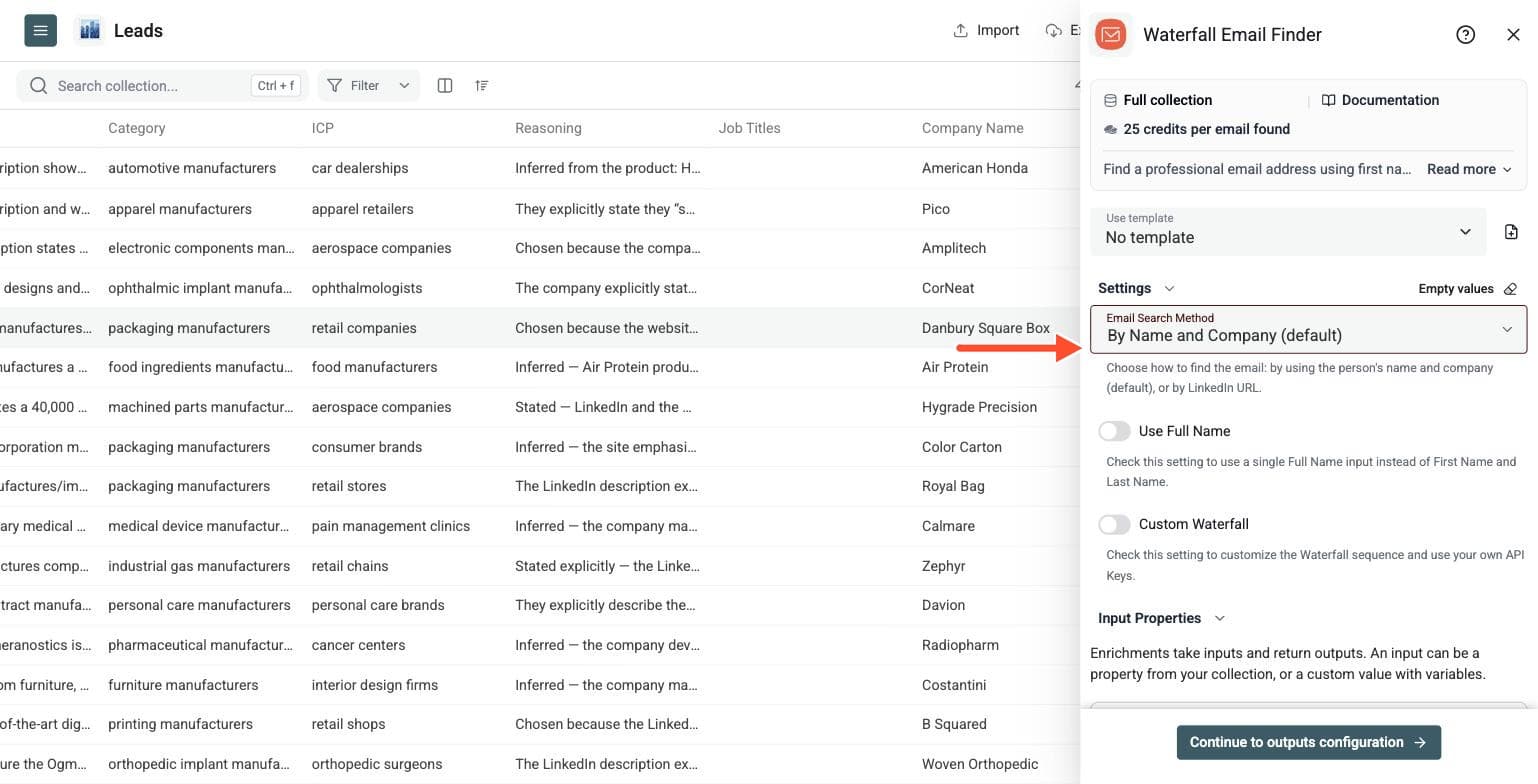Viewport: 1538px width, 784px height.
Task: Click the Company Name column header
Action: pyautogui.click(x=973, y=128)
